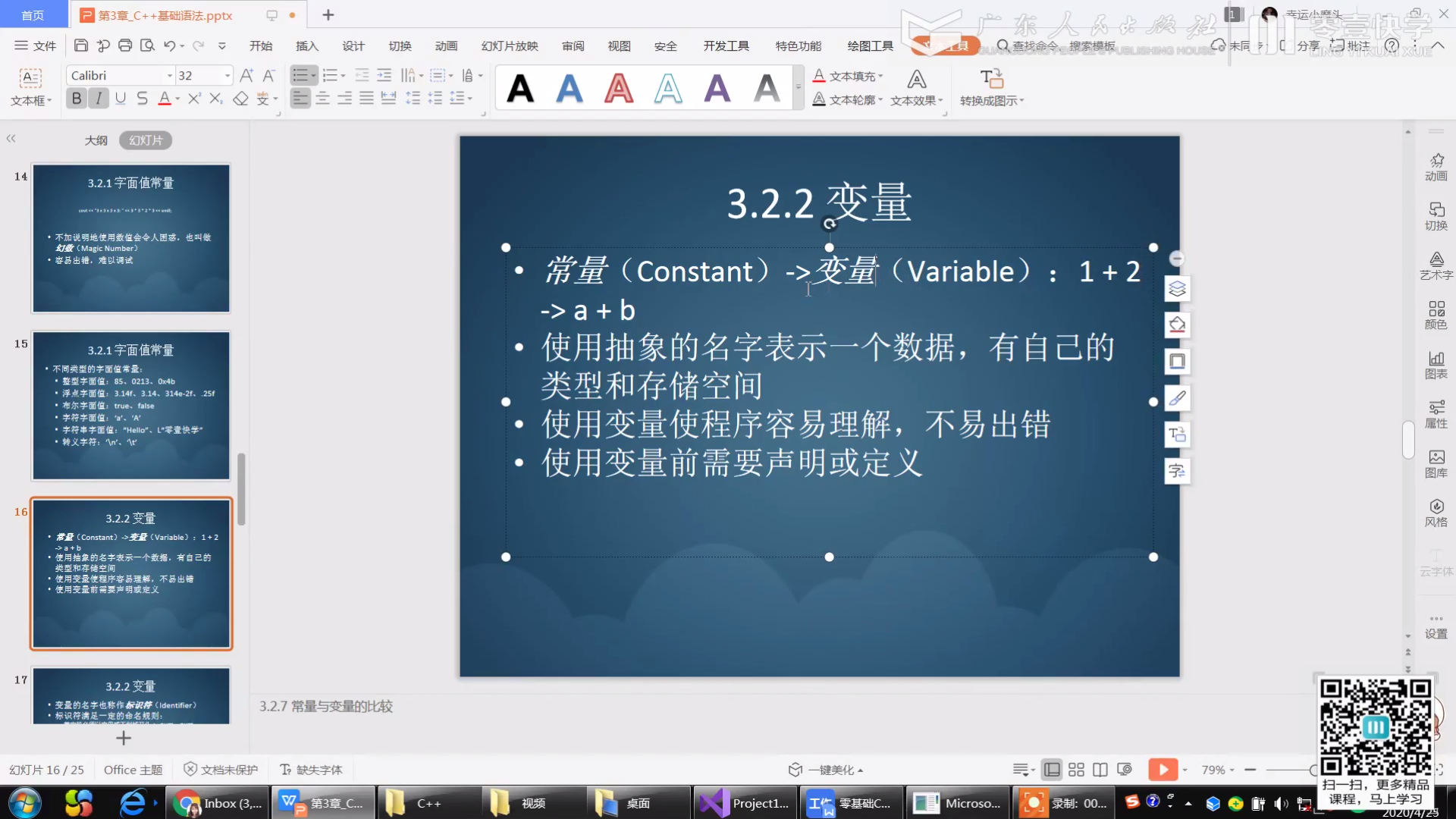Open the 艺术字 WordArt side panel
The width and height of the screenshot is (1456, 819).
pos(1436,266)
